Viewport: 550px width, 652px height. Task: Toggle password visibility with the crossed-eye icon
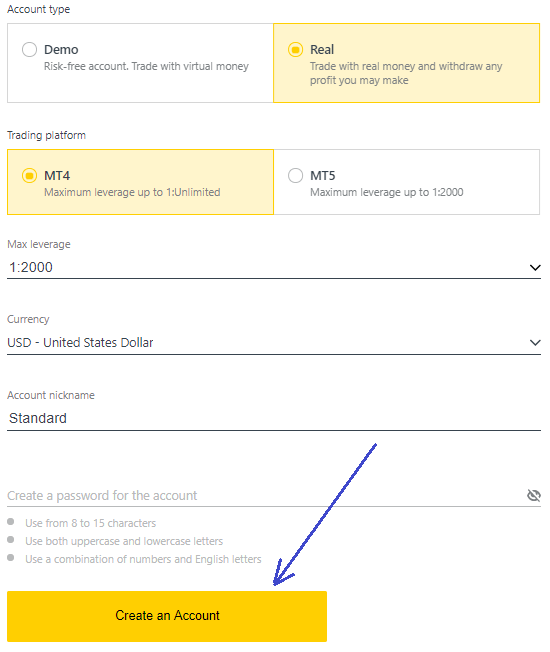coord(534,495)
